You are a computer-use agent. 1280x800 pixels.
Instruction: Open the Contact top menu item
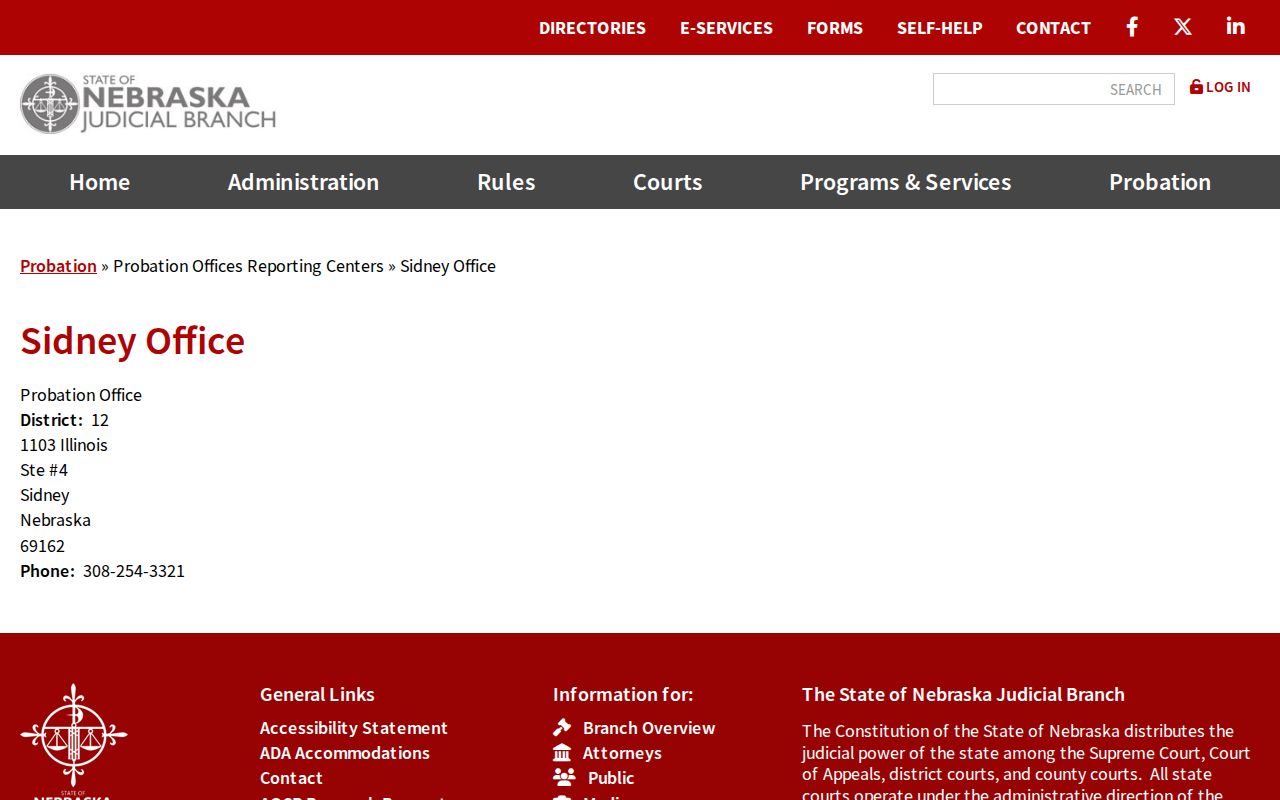1053,28
